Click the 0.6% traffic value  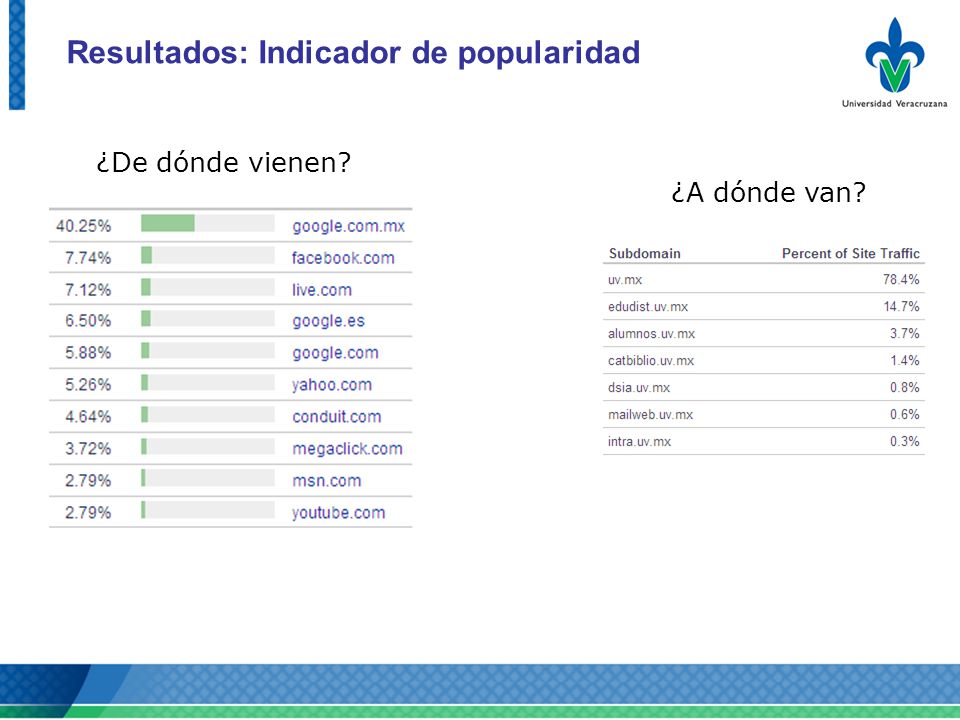pyautogui.click(x=905, y=414)
